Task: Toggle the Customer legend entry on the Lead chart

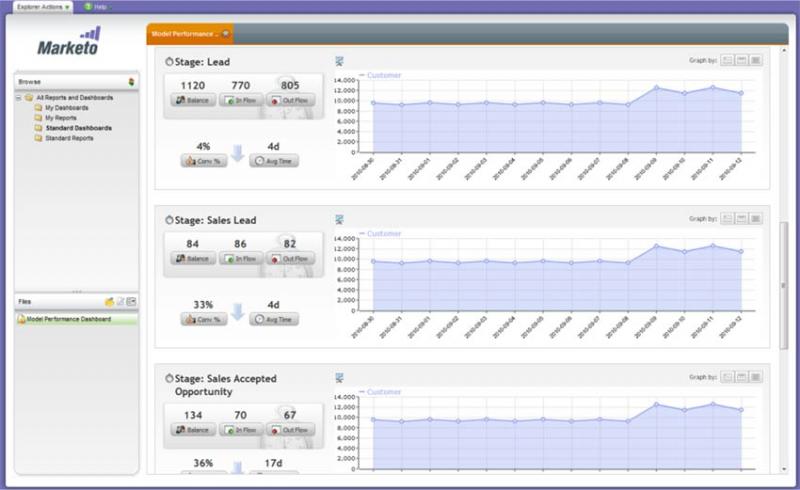Action: point(381,75)
